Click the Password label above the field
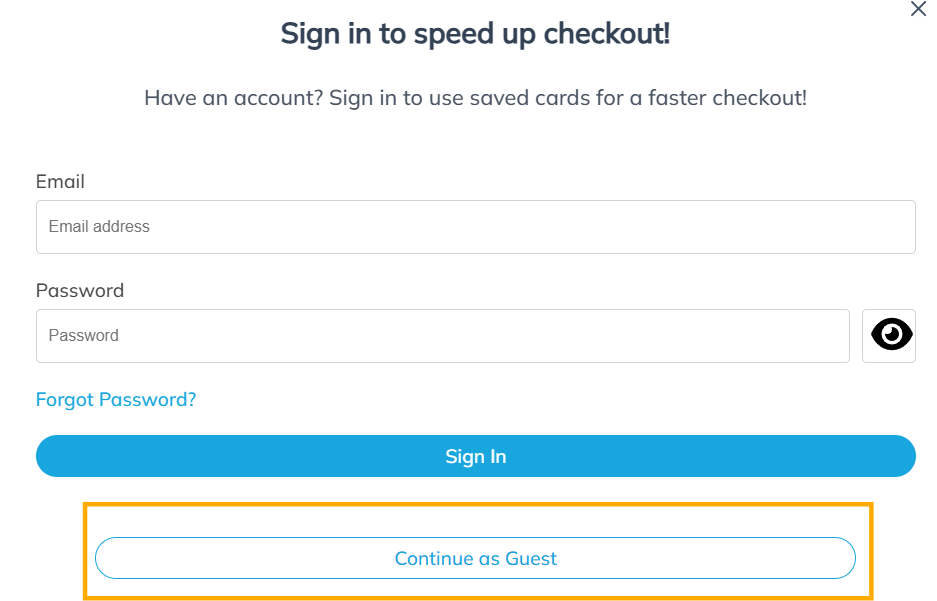This screenshot has height=601, width=937. tap(80, 290)
